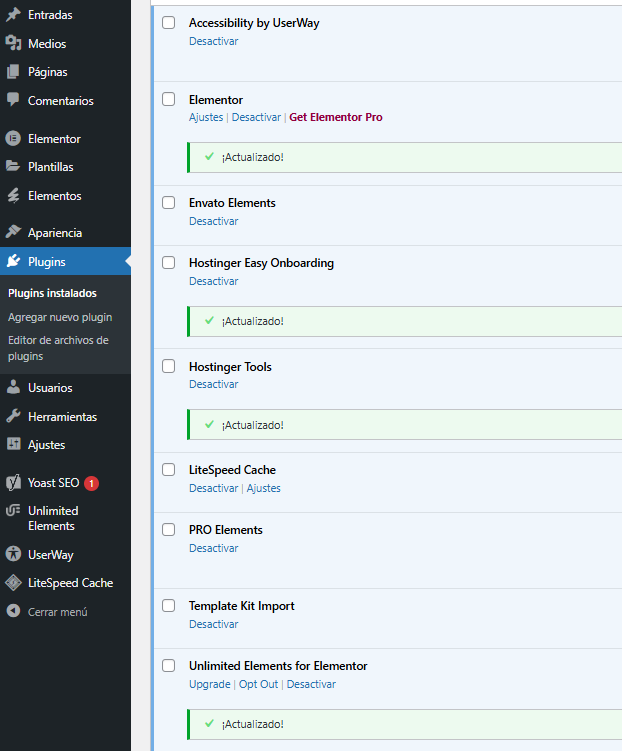Click the PRO Elements plugin title
The height and width of the screenshot is (751, 622).
point(226,530)
